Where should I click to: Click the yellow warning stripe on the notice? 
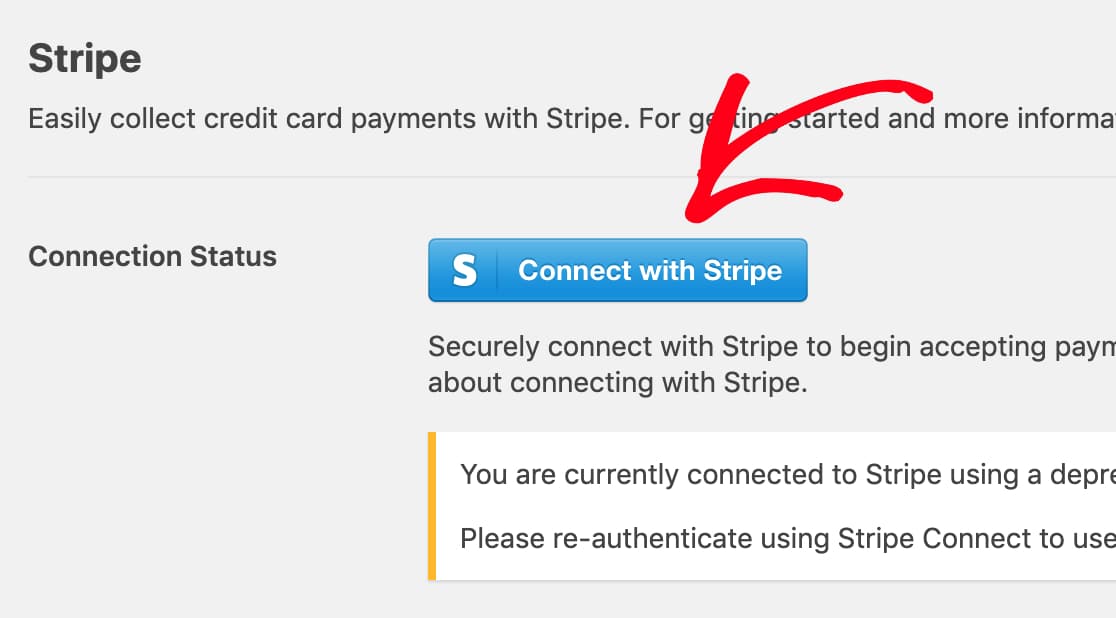(431, 506)
